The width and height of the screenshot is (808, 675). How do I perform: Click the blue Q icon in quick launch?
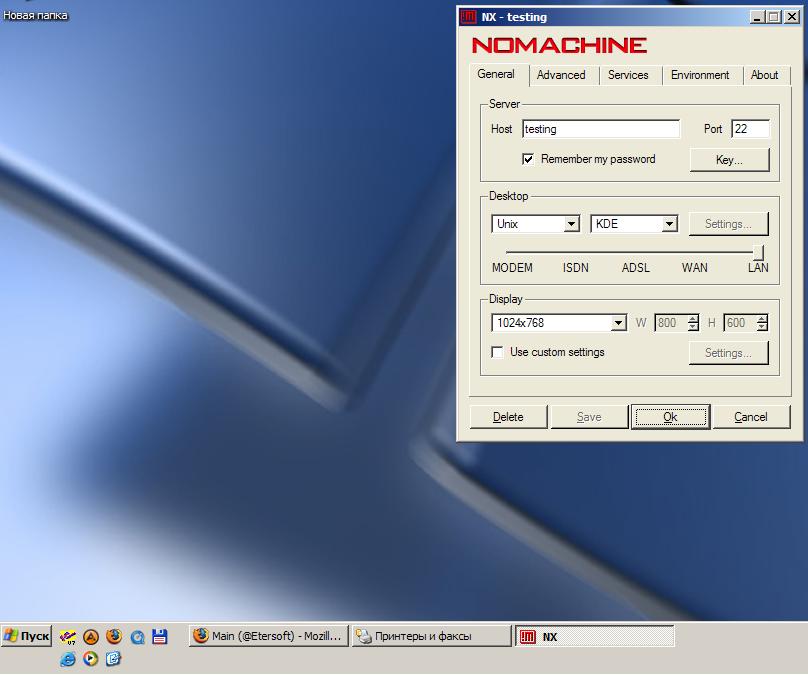[x=137, y=636]
